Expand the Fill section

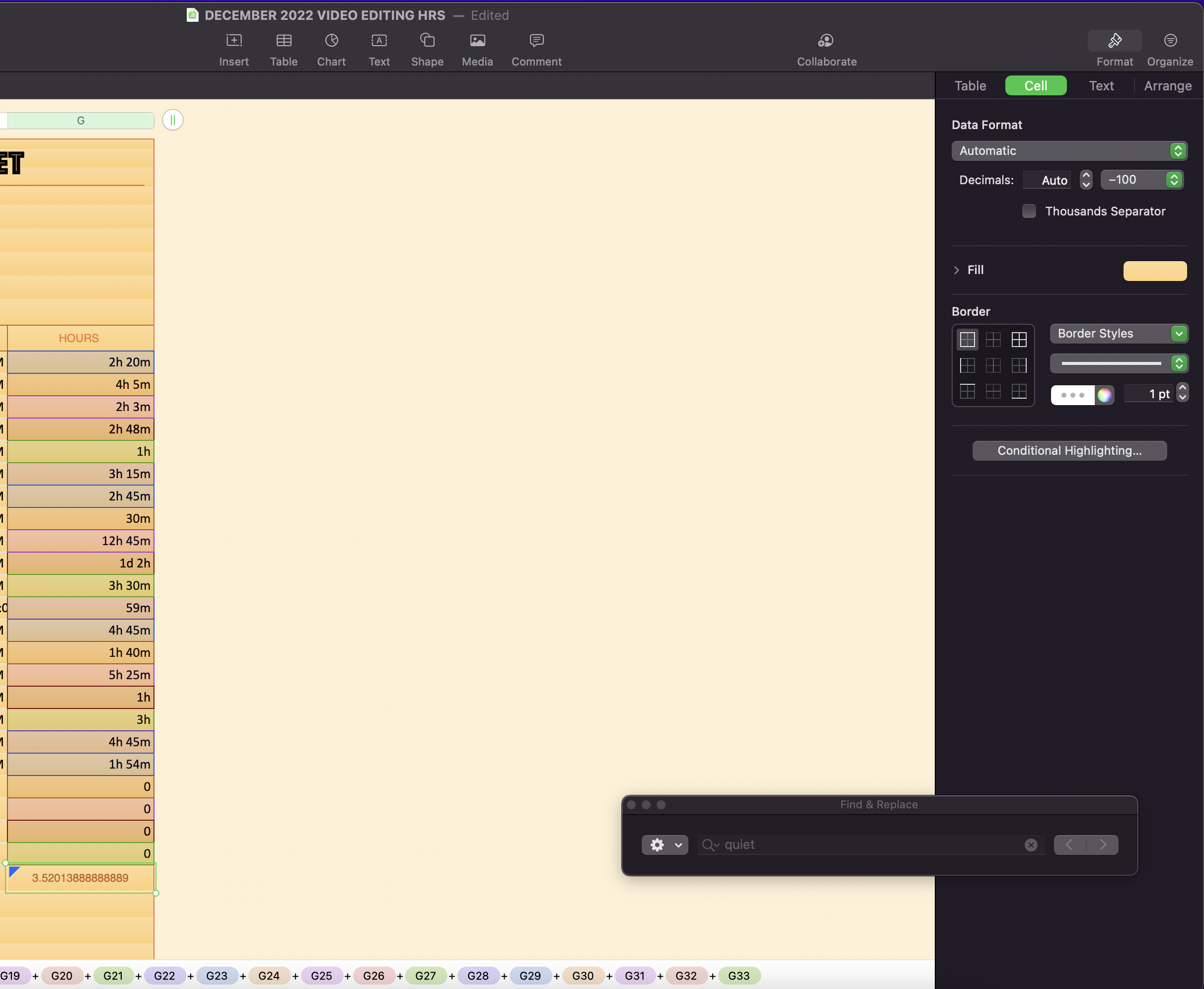pos(957,270)
